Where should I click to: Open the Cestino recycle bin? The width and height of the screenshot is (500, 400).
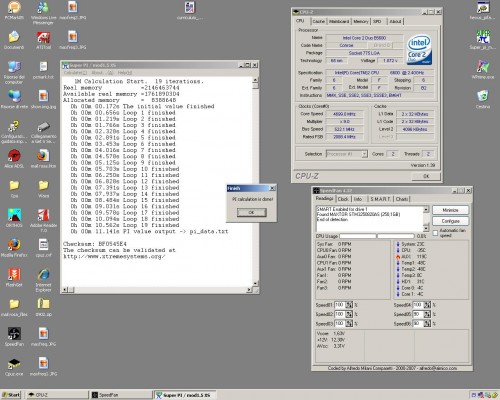tap(483, 99)
